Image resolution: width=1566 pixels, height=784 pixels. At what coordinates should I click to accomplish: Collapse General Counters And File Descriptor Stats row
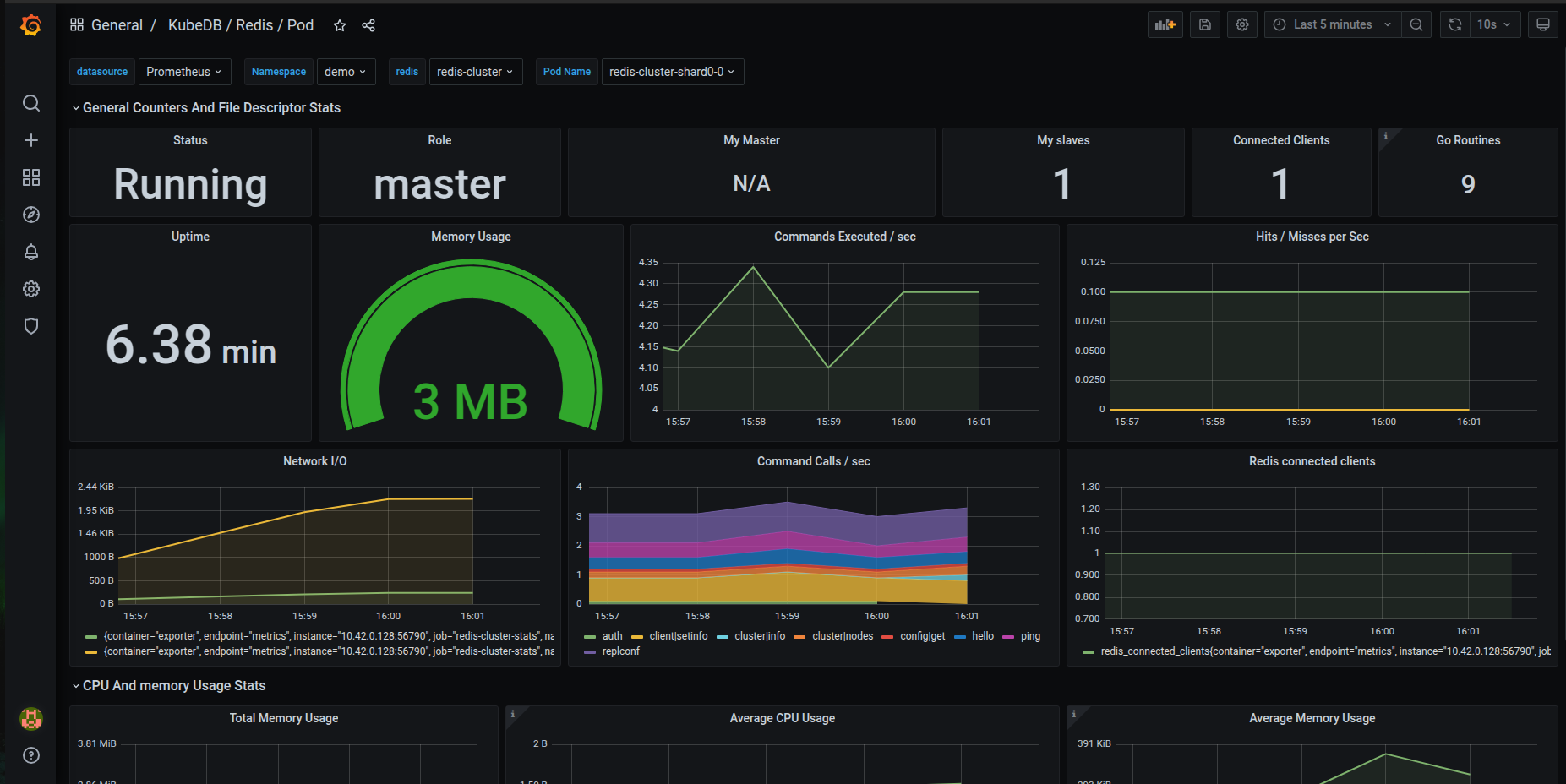click(211, 107)
